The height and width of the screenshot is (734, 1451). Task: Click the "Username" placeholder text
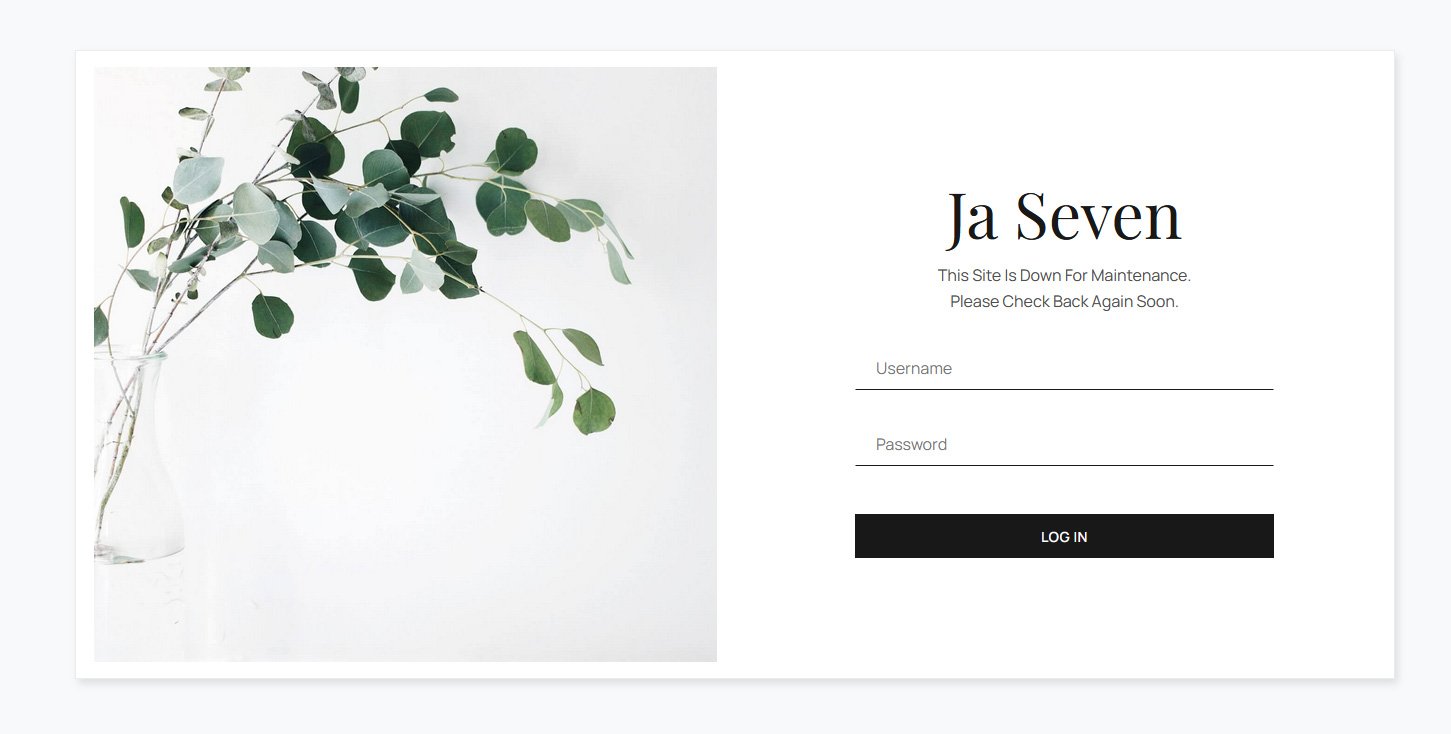(x=914, y=368)
